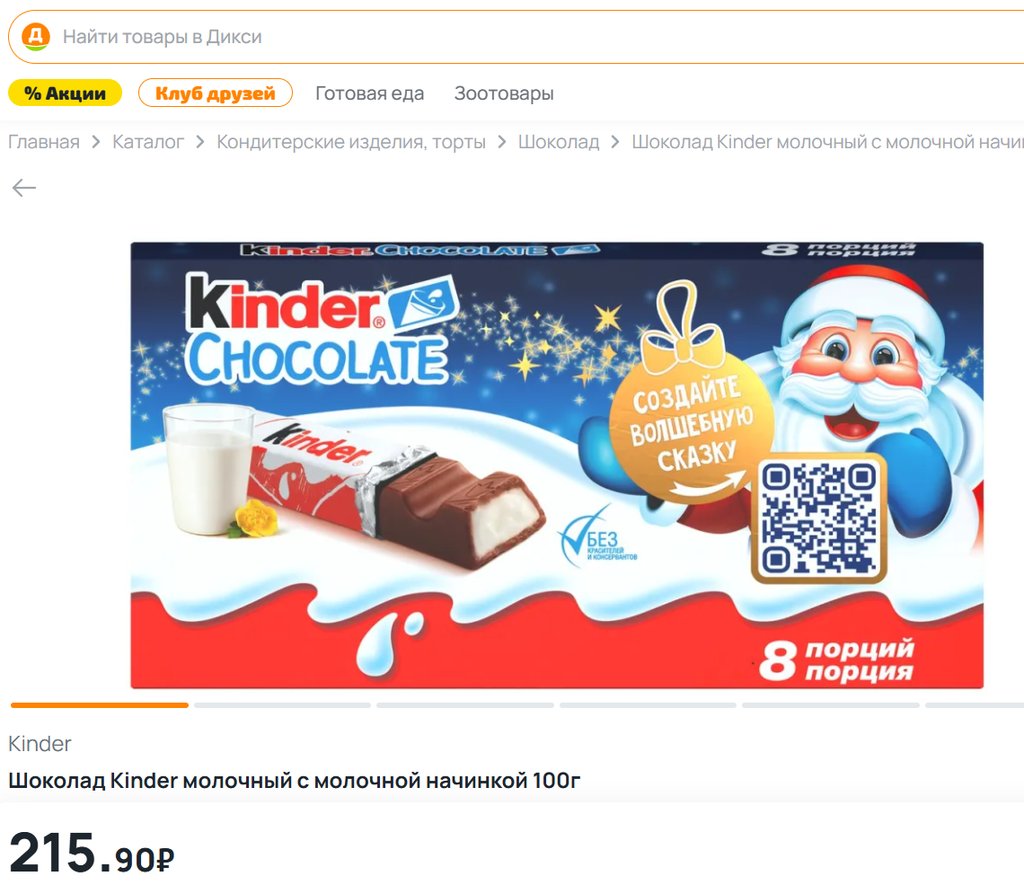The height and width of the screenshot is (885, 1024).
Task: Click the chevron after the 'Каталог' breadcrumb
Action: (200, 142)
